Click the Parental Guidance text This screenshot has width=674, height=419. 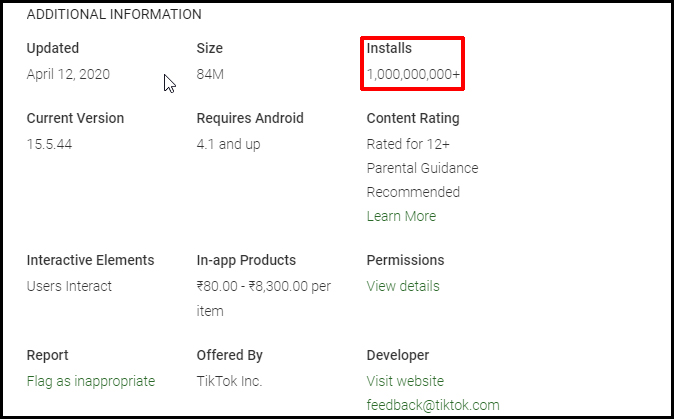422,168
